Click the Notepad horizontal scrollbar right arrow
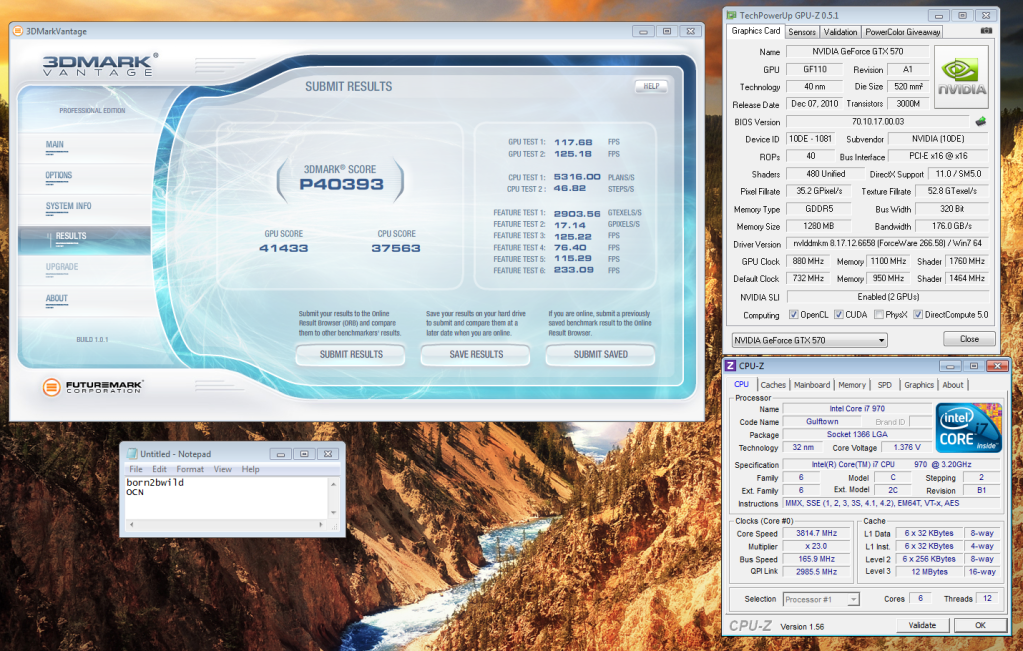Image resolution: width=1023 pixels, height=651 pixels. tap(321, 524)
